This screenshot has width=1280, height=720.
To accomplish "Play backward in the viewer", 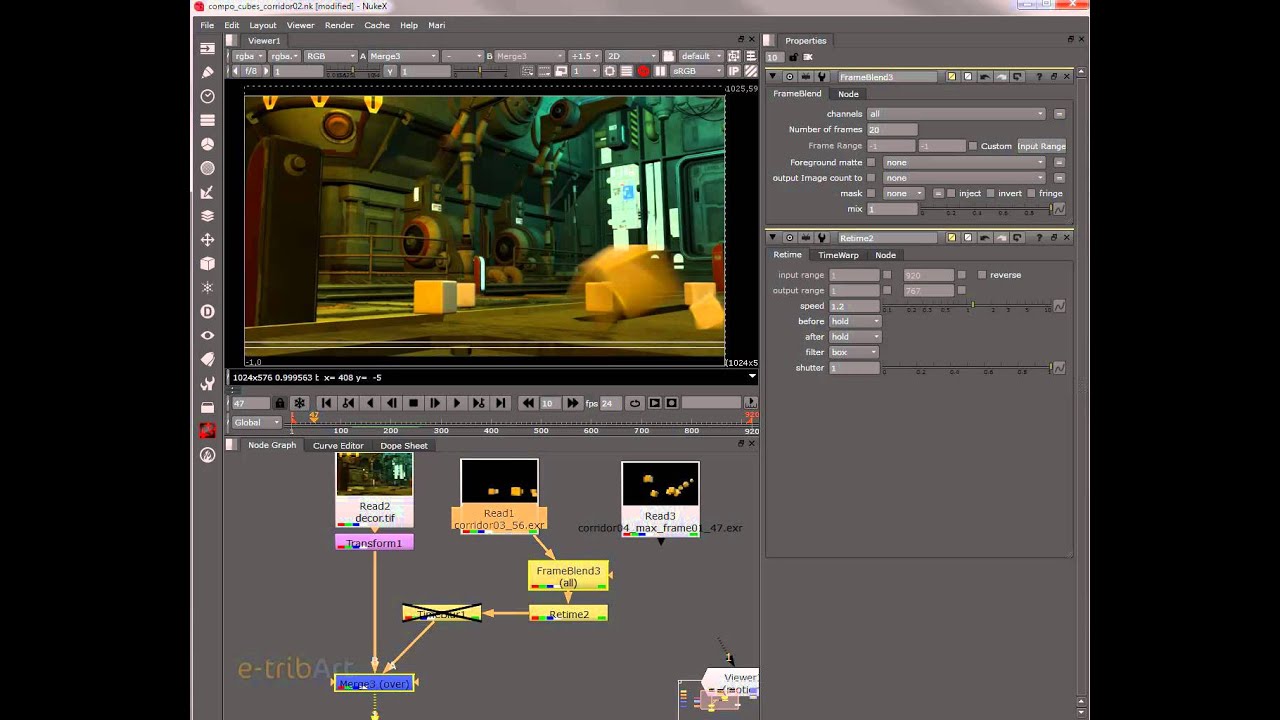I will [370, 403].
